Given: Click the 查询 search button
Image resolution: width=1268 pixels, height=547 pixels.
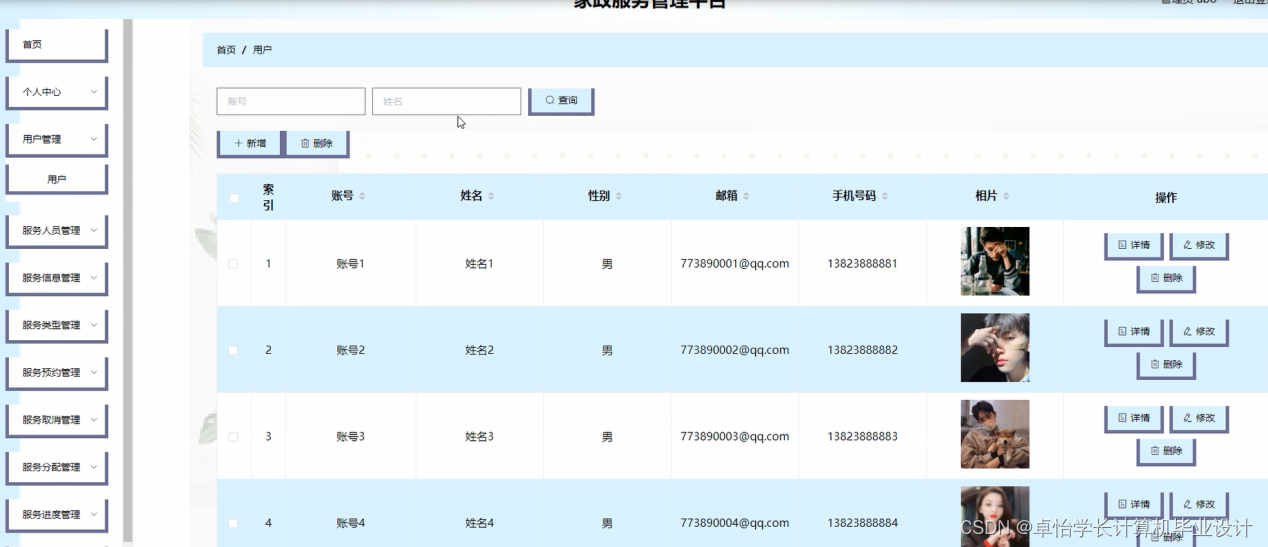Looking at the screenshot, I should pos(561,101).
